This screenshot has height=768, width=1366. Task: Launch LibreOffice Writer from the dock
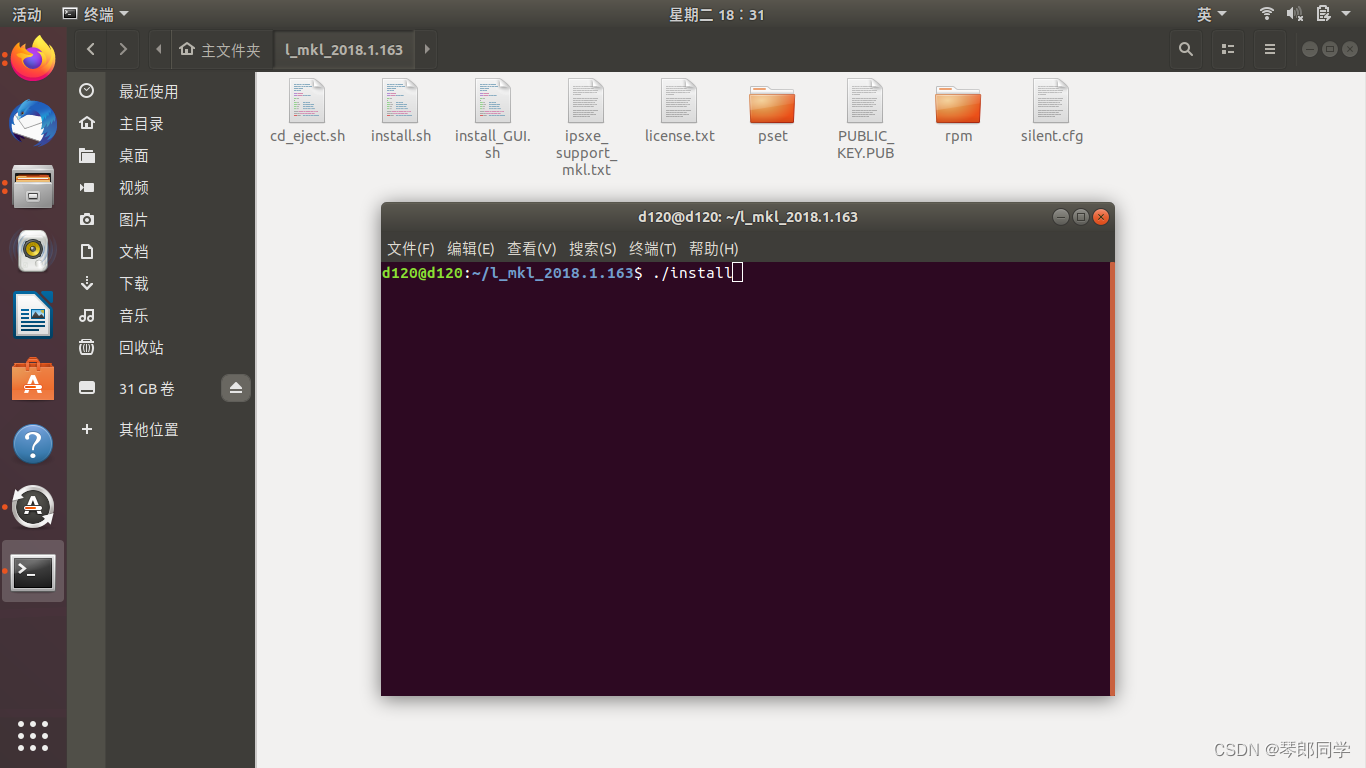[x=33, y=316]
